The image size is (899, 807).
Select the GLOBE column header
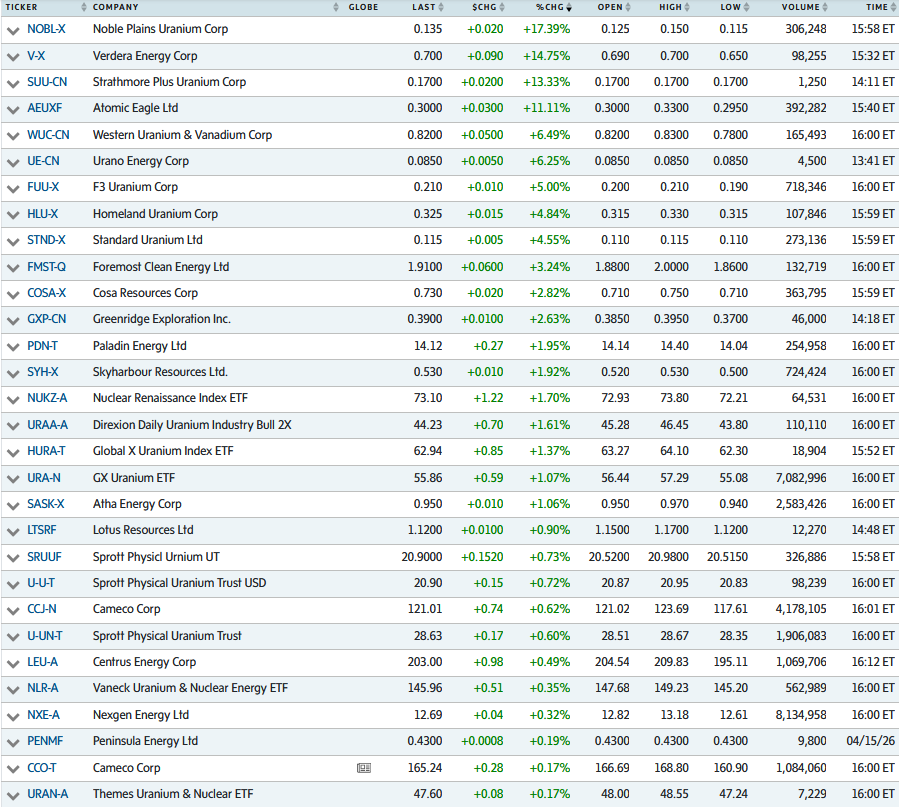(x=363, y=7)
